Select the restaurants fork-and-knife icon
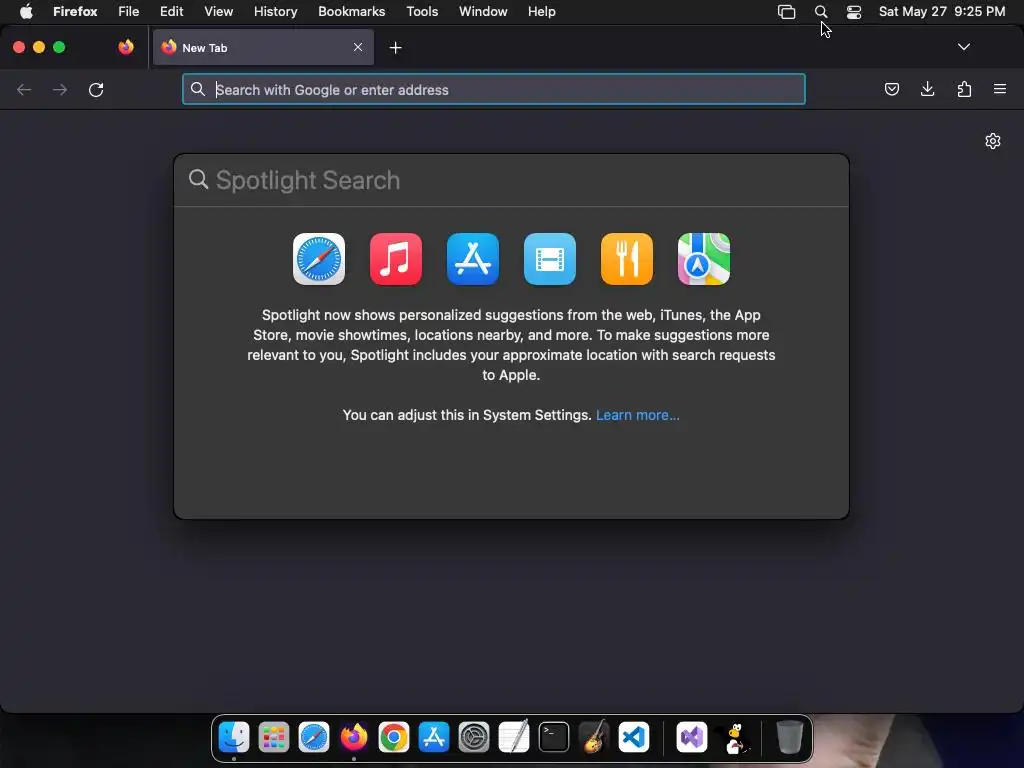 627,259
